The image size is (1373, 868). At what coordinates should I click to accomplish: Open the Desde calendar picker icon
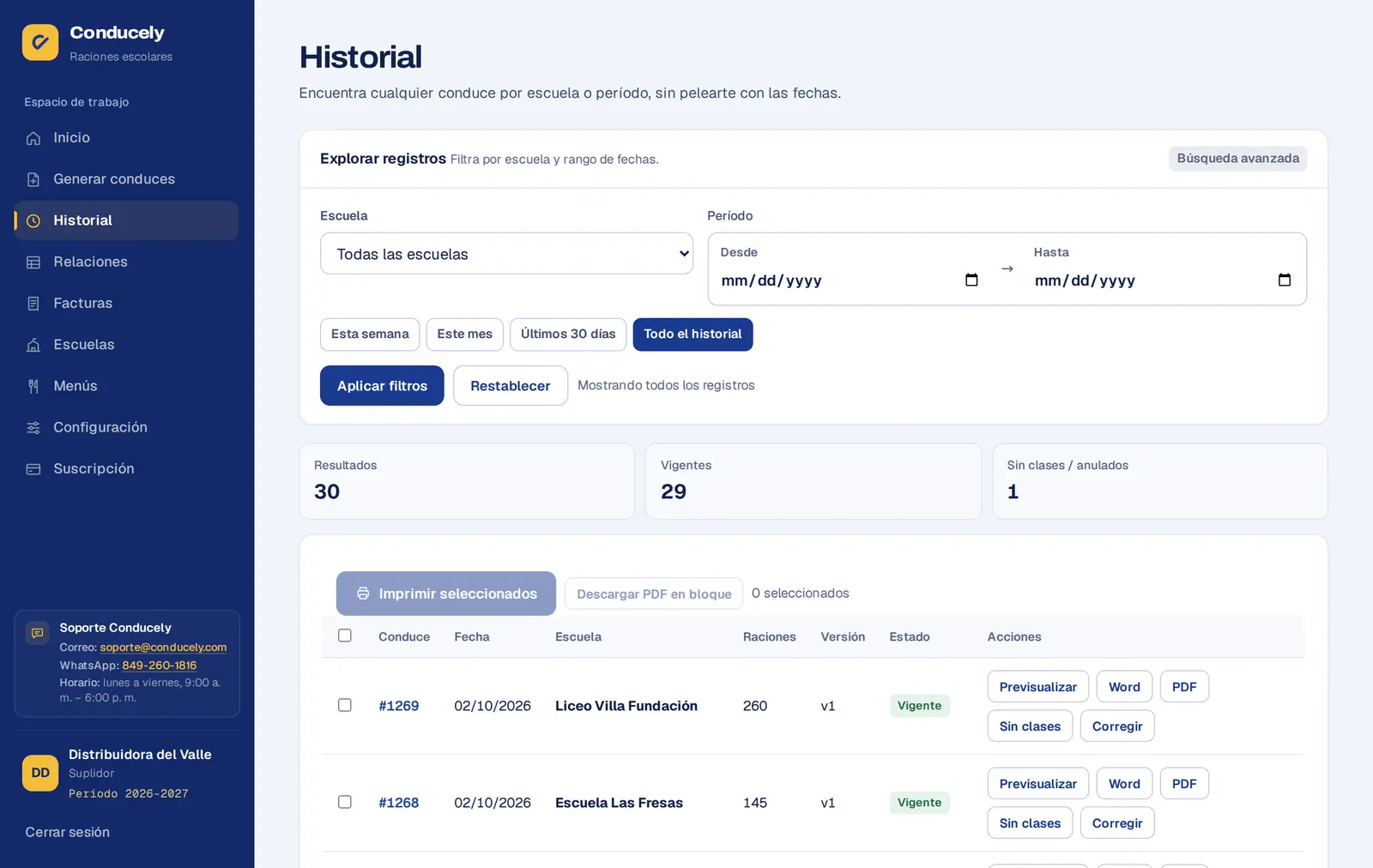(x=971, y=280)
